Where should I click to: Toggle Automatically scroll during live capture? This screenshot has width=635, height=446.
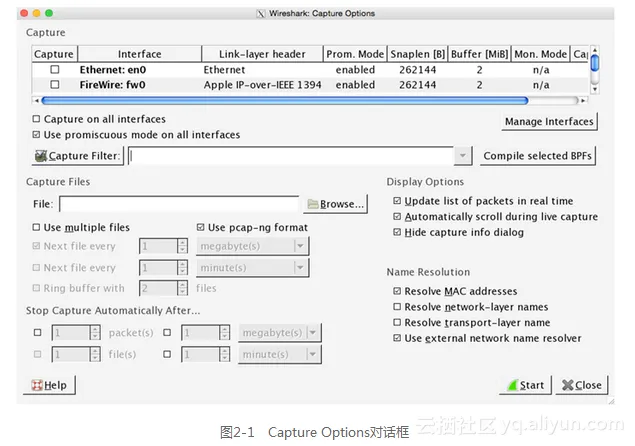click(397, 216)
